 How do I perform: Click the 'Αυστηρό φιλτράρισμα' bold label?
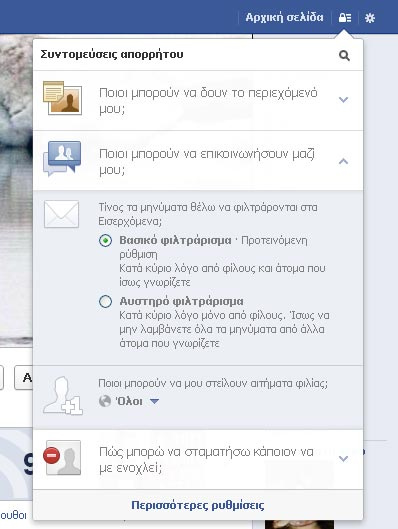coord(181,301)
